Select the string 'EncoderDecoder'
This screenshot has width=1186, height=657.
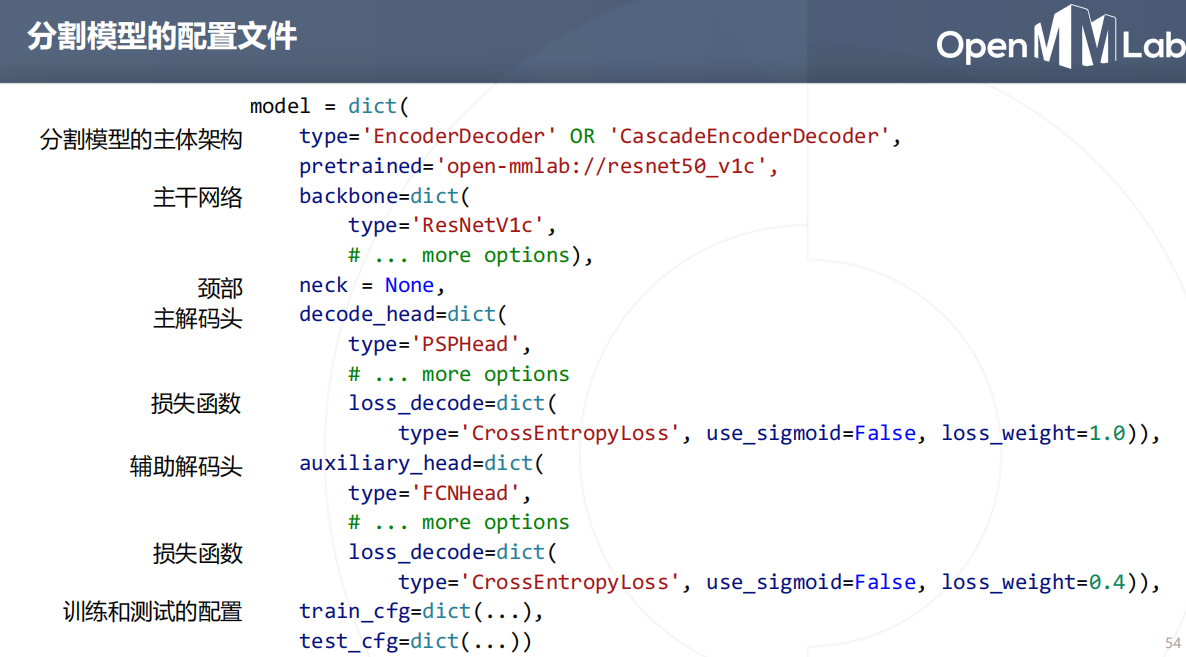click(458, 136)
